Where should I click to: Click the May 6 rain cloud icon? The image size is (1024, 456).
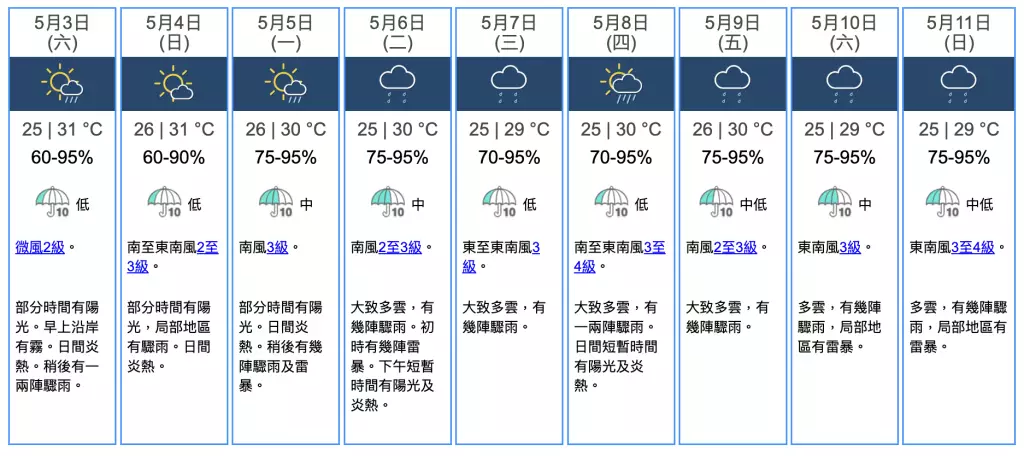click(398, 85)
